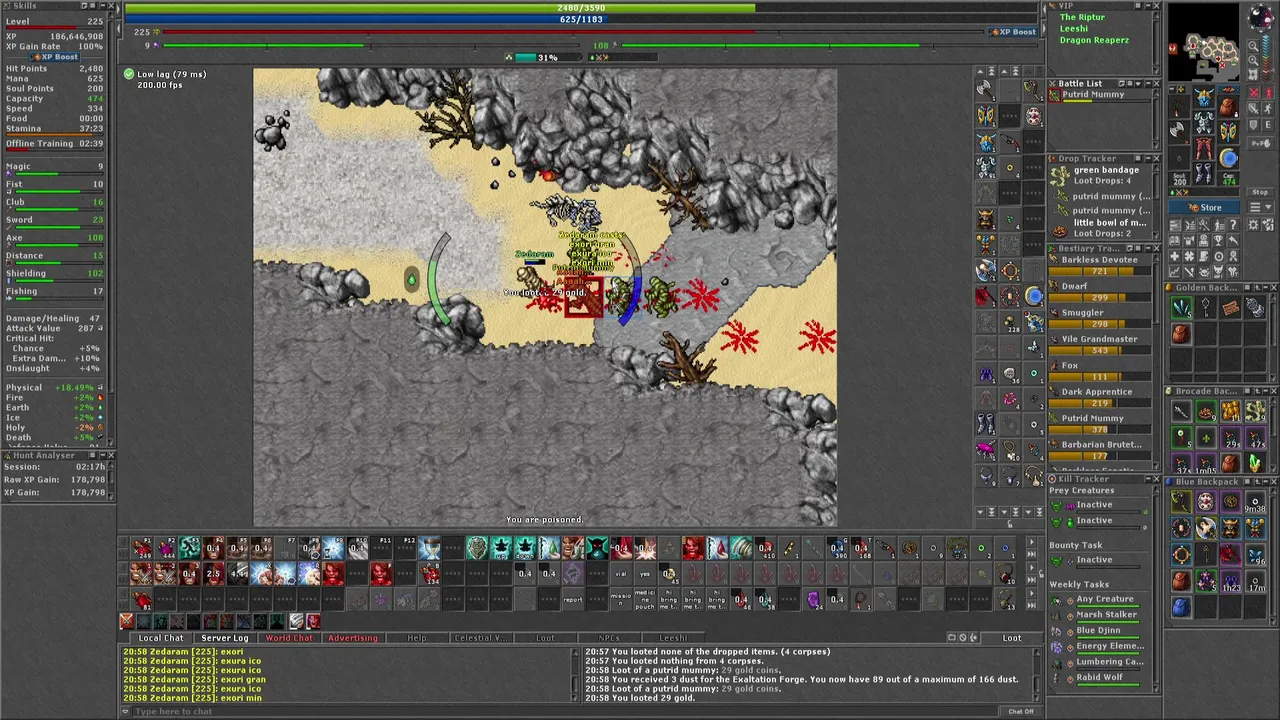Click the minimap floor level slider

pyautogui.click(x=1266, y=58)
